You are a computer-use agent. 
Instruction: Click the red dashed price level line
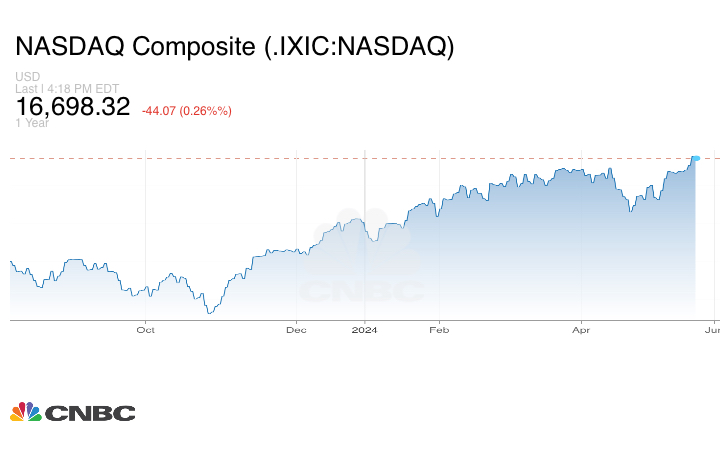coord(300,158)
